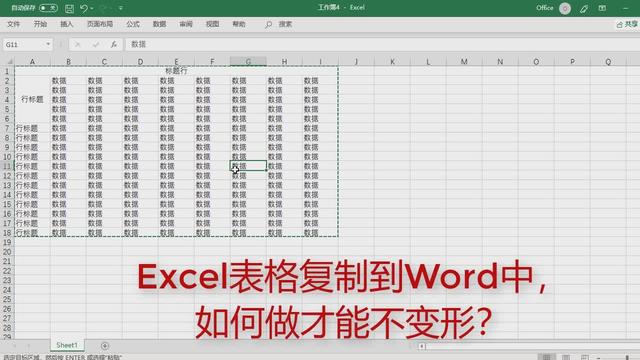
Task: Toggle the AutoSave switch
Action: (48, 8)
